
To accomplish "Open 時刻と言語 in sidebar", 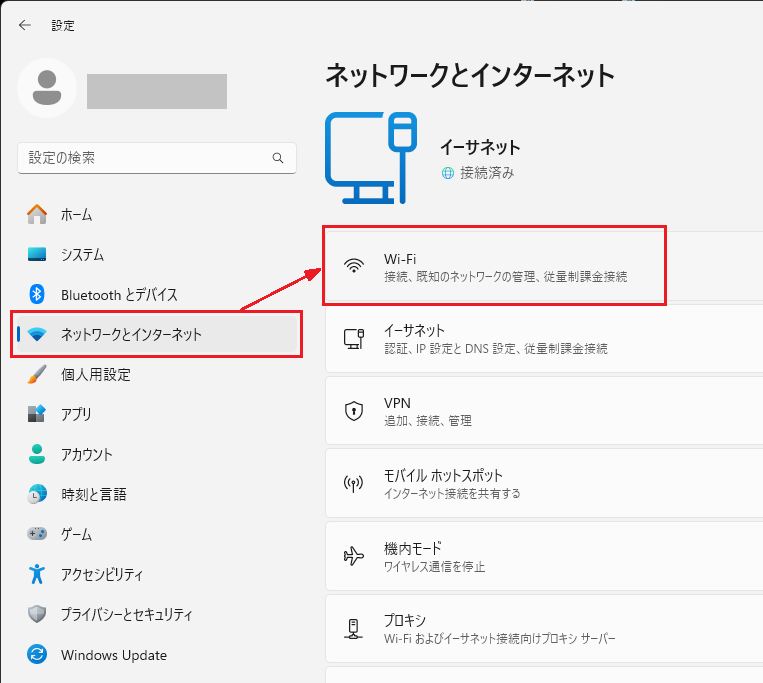I will pos(157,494).
